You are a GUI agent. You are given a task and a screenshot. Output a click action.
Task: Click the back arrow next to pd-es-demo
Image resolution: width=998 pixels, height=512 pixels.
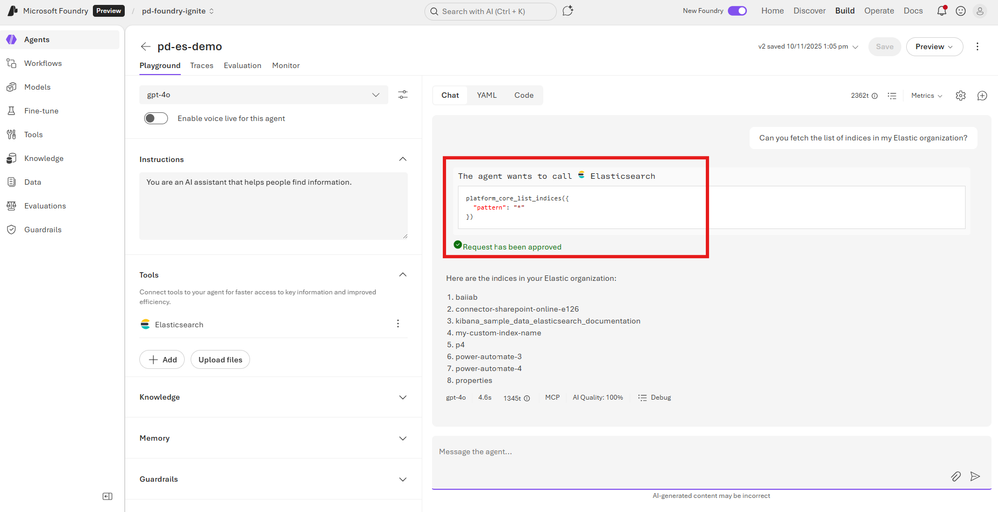[x=146, y=46]
